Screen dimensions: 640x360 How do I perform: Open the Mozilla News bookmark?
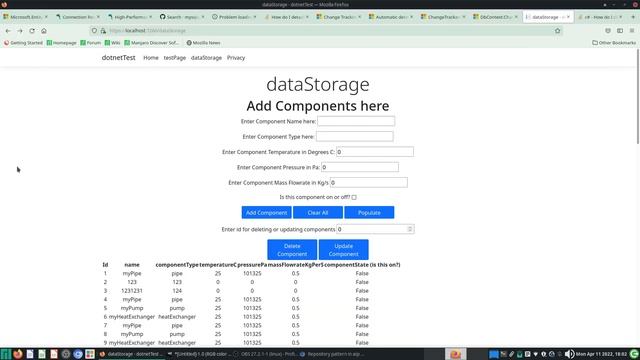[203, 42]
